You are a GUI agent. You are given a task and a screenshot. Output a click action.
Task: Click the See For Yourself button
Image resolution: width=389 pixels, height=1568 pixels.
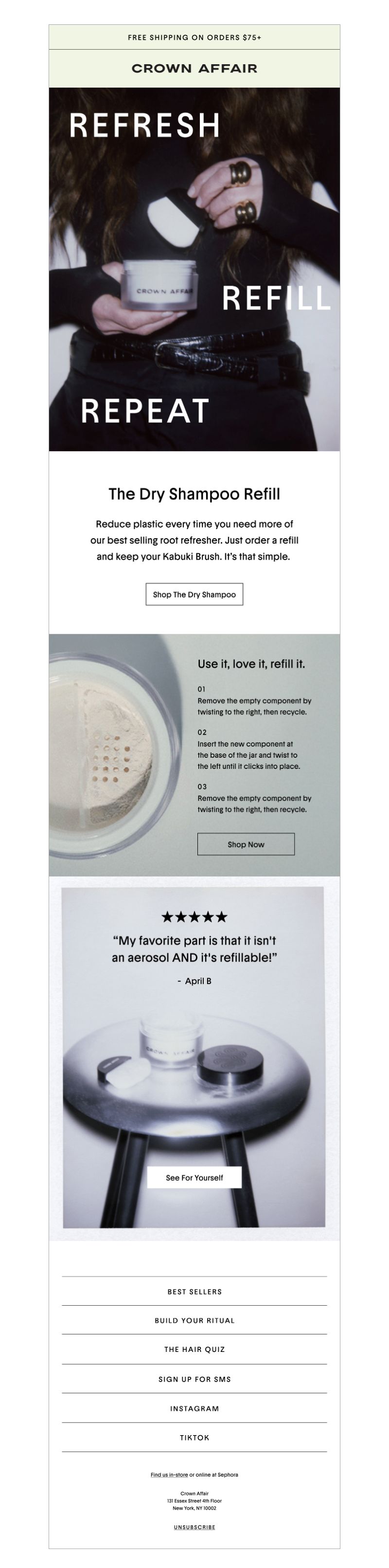tap(194, 1177)
